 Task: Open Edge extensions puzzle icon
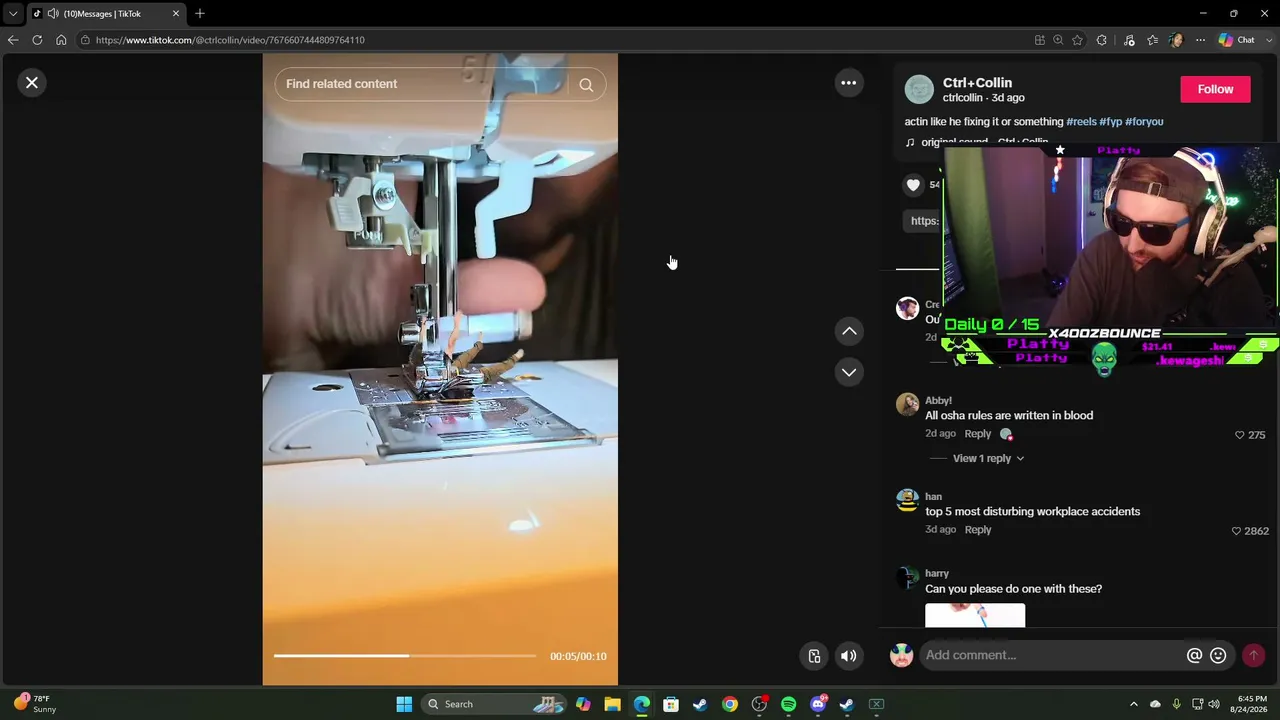click(x=1102, y=40)
